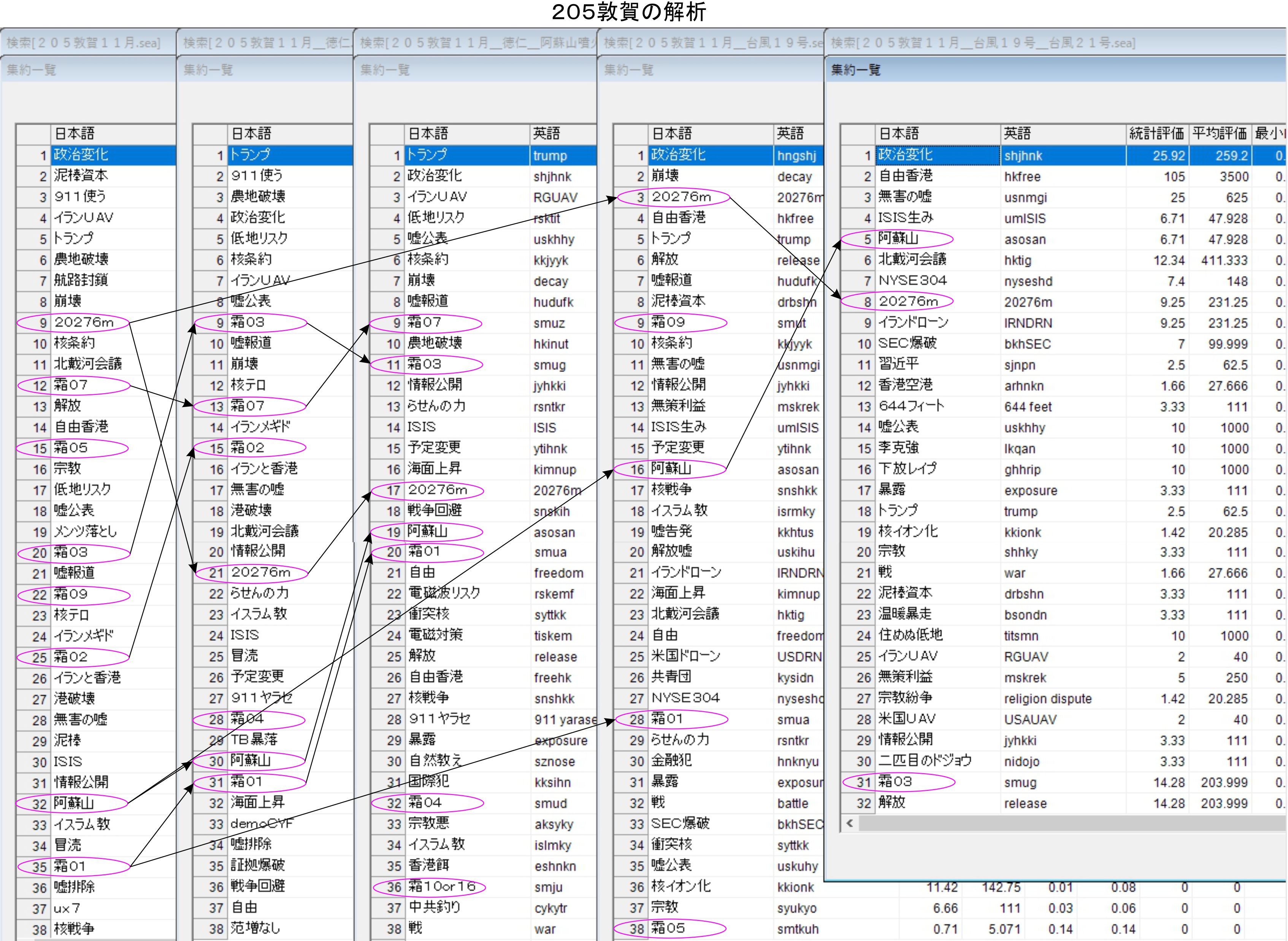Click the religion dispute cell

(x=1047, y=699)
